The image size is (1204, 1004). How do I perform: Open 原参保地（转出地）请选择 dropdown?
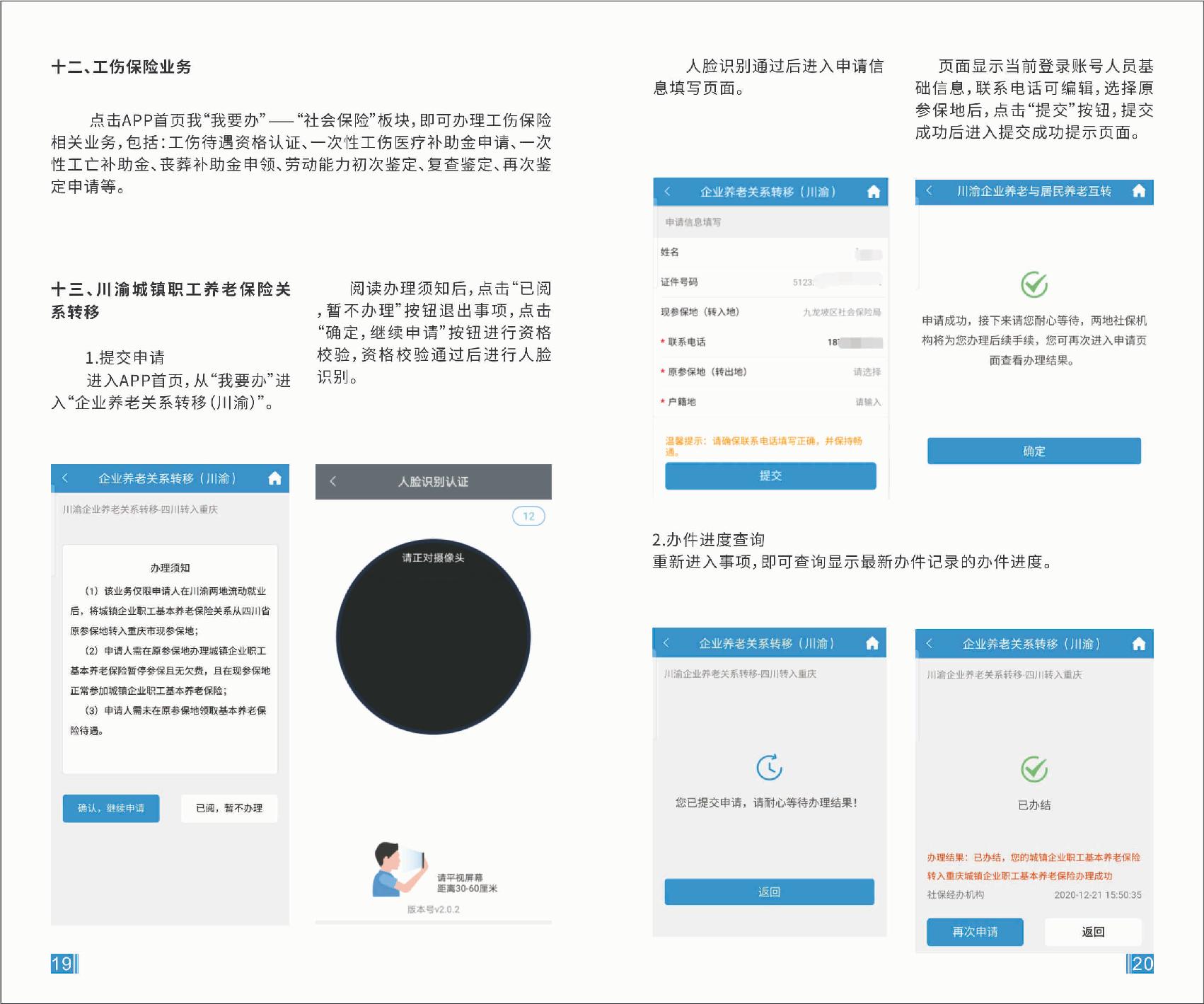pyautogui.click(x=866, y=372)
